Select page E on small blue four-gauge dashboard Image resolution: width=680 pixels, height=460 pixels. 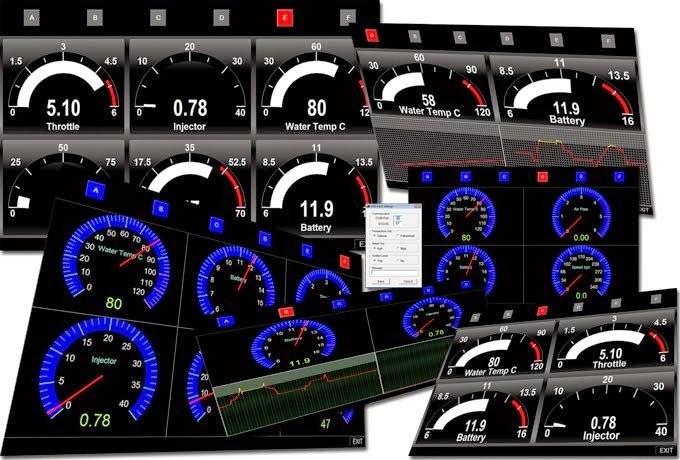click(581, 176)
